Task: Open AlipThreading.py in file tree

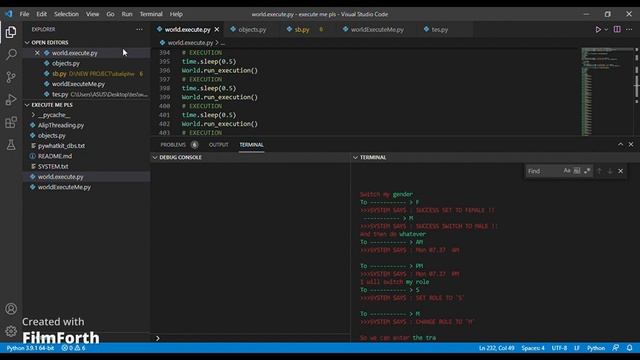Action: pyautogui.click(x=60, y=125)
